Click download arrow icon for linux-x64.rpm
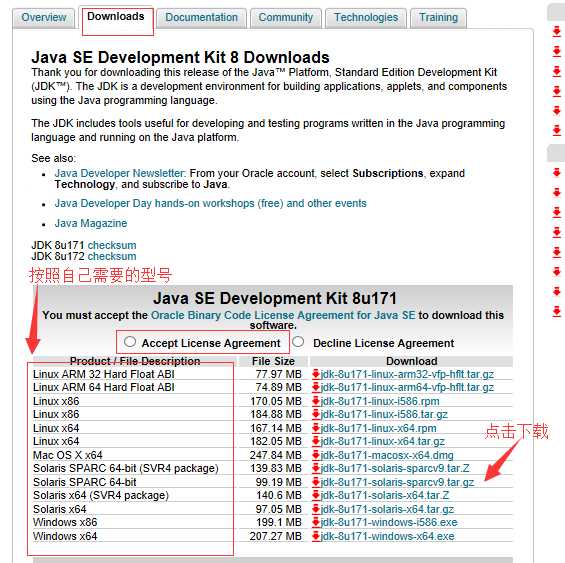Viewport: 565px width, 563px height. 316,428
